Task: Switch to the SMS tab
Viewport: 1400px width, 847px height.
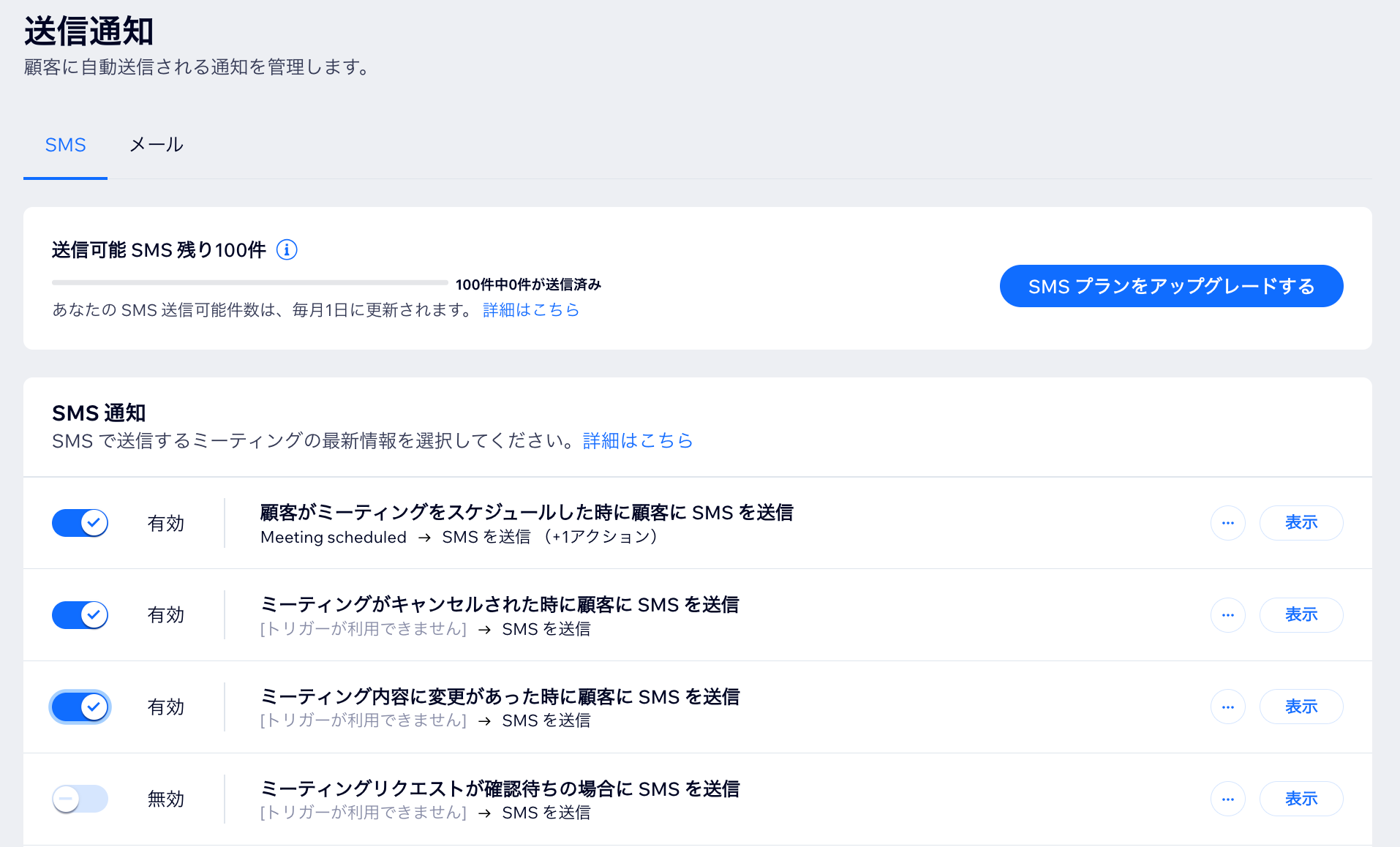Action: click(x=65, y=145)
